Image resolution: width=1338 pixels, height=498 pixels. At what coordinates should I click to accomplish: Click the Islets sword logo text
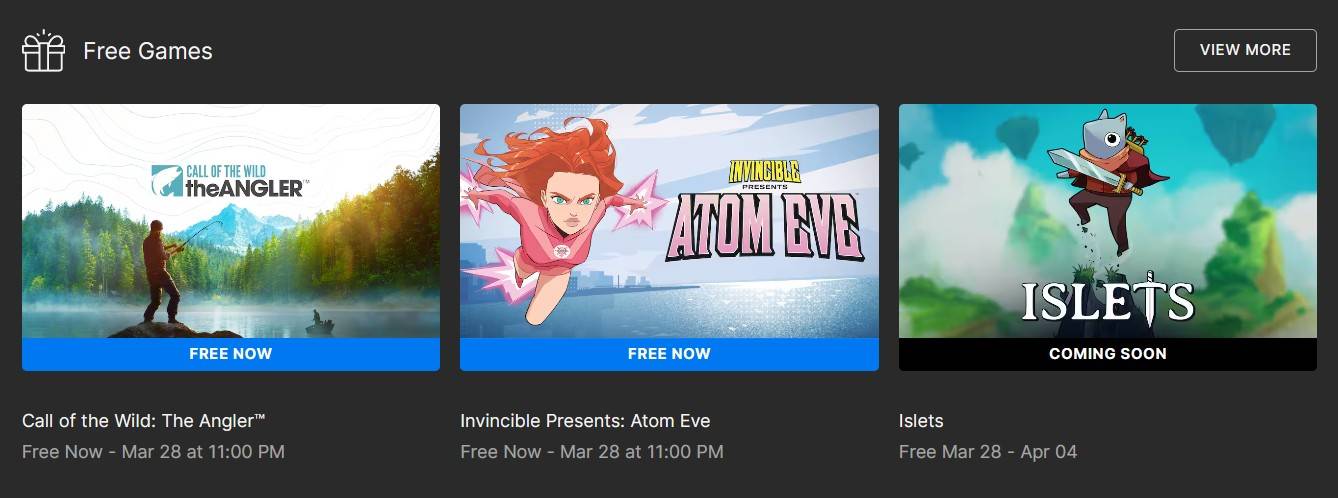[x=1107, y=300]
